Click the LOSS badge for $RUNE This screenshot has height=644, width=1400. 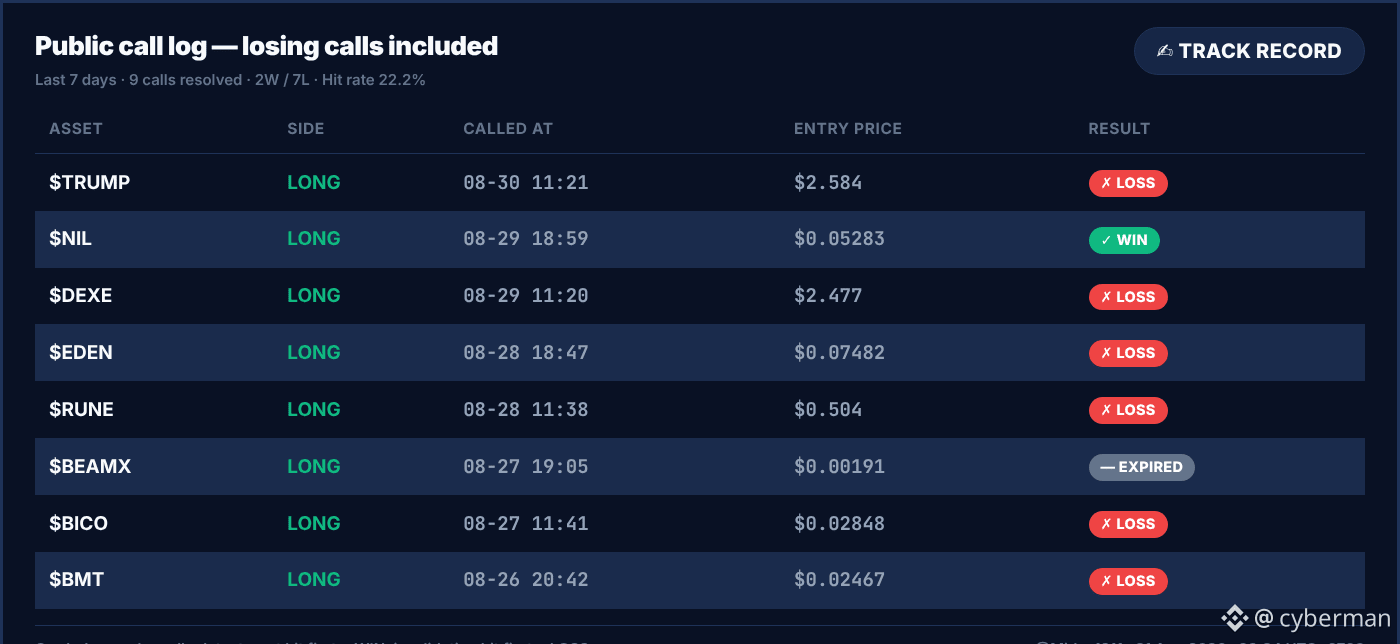[x=1128, y=410]
